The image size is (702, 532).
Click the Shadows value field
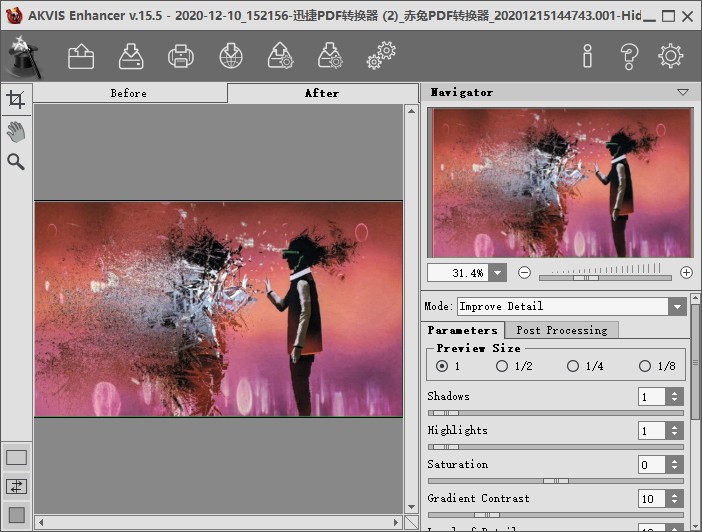pyautogui.click(x=652, y=396)
